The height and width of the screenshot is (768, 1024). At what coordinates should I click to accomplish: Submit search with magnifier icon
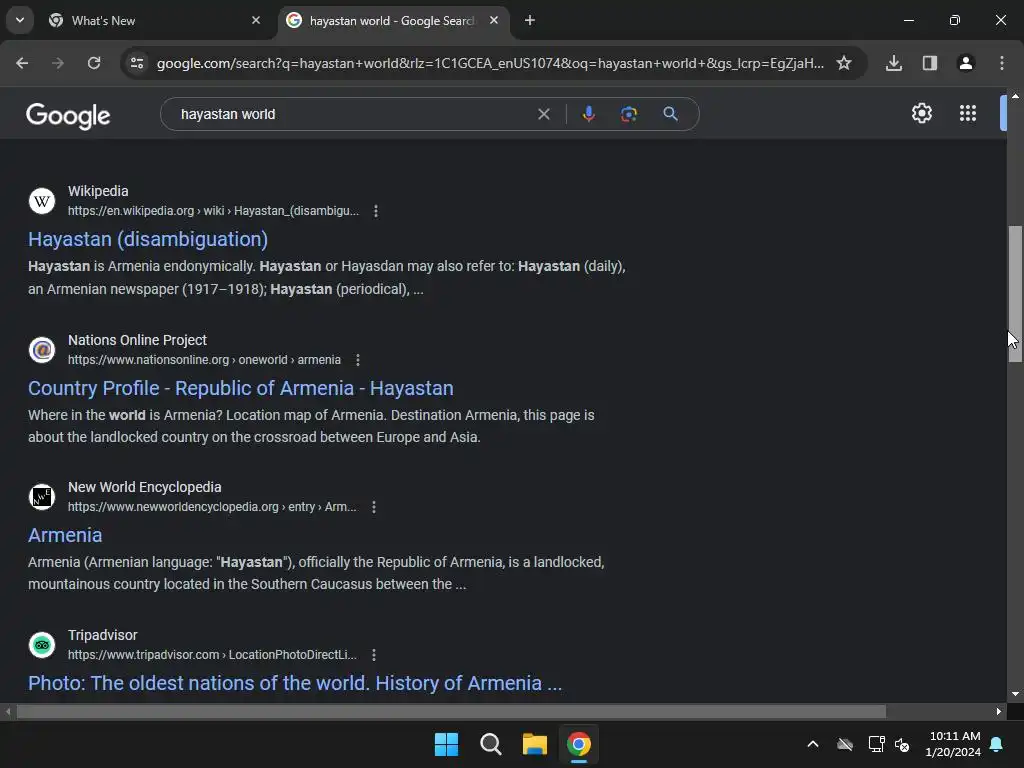(x=670, y=114)
